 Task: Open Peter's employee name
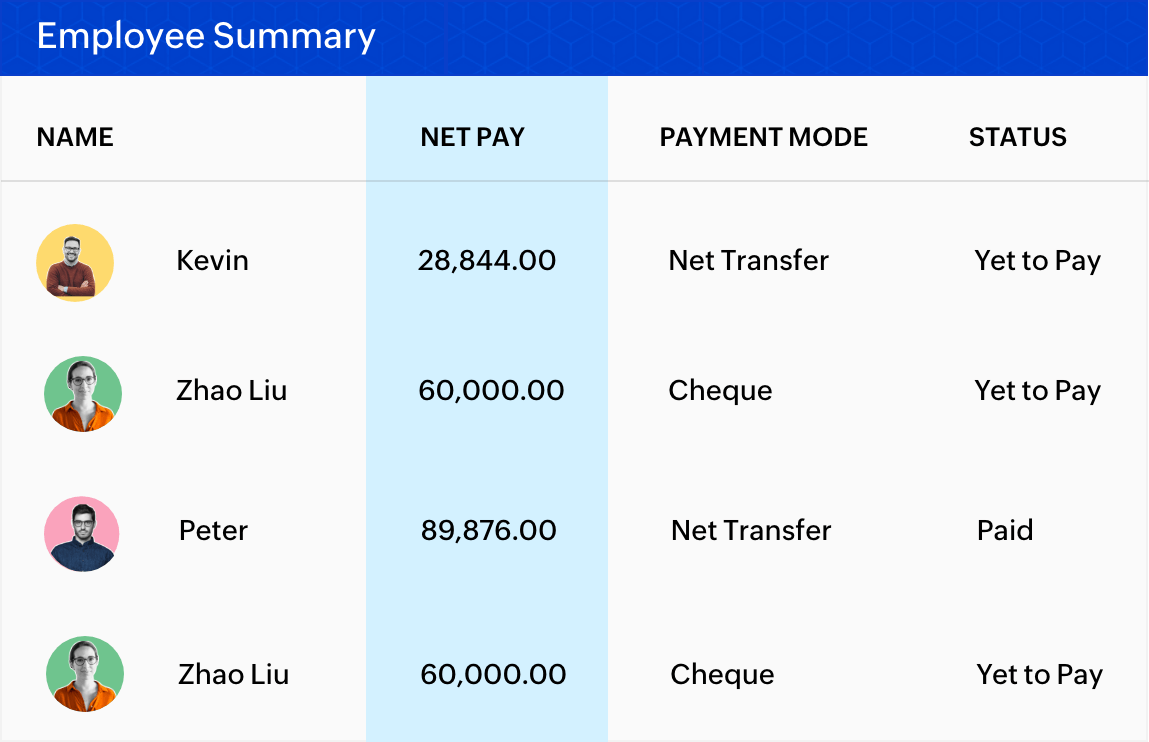click(213, 530)
